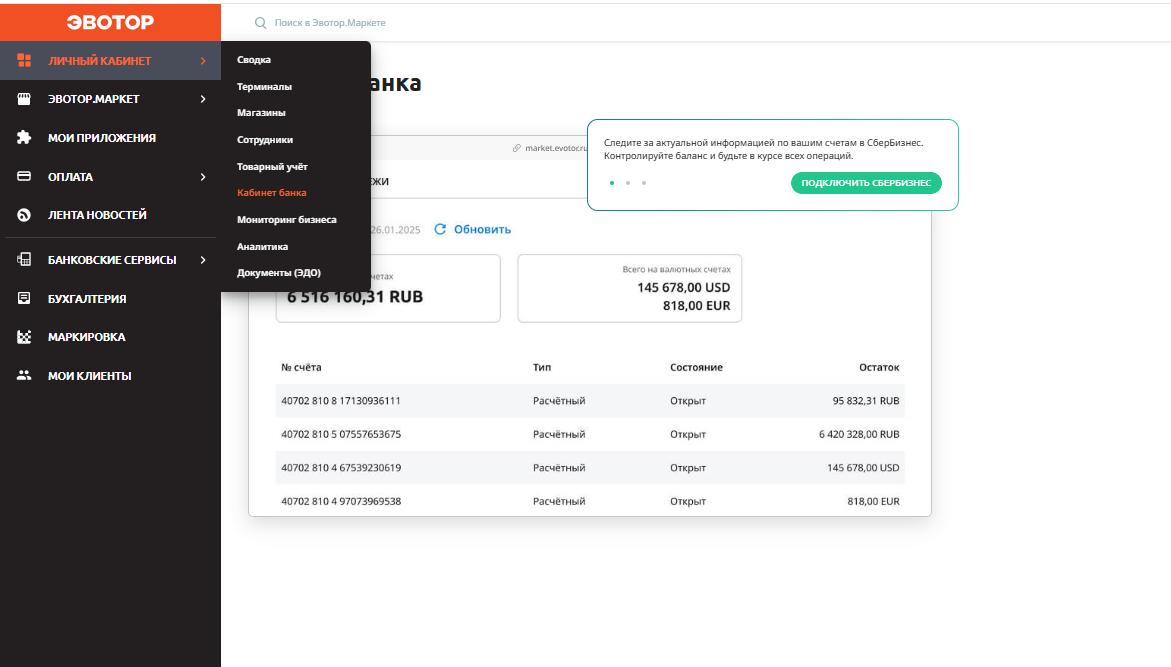Click the Остаток column header
This screenshot has height=667, width=1171.
pos(879,367)
